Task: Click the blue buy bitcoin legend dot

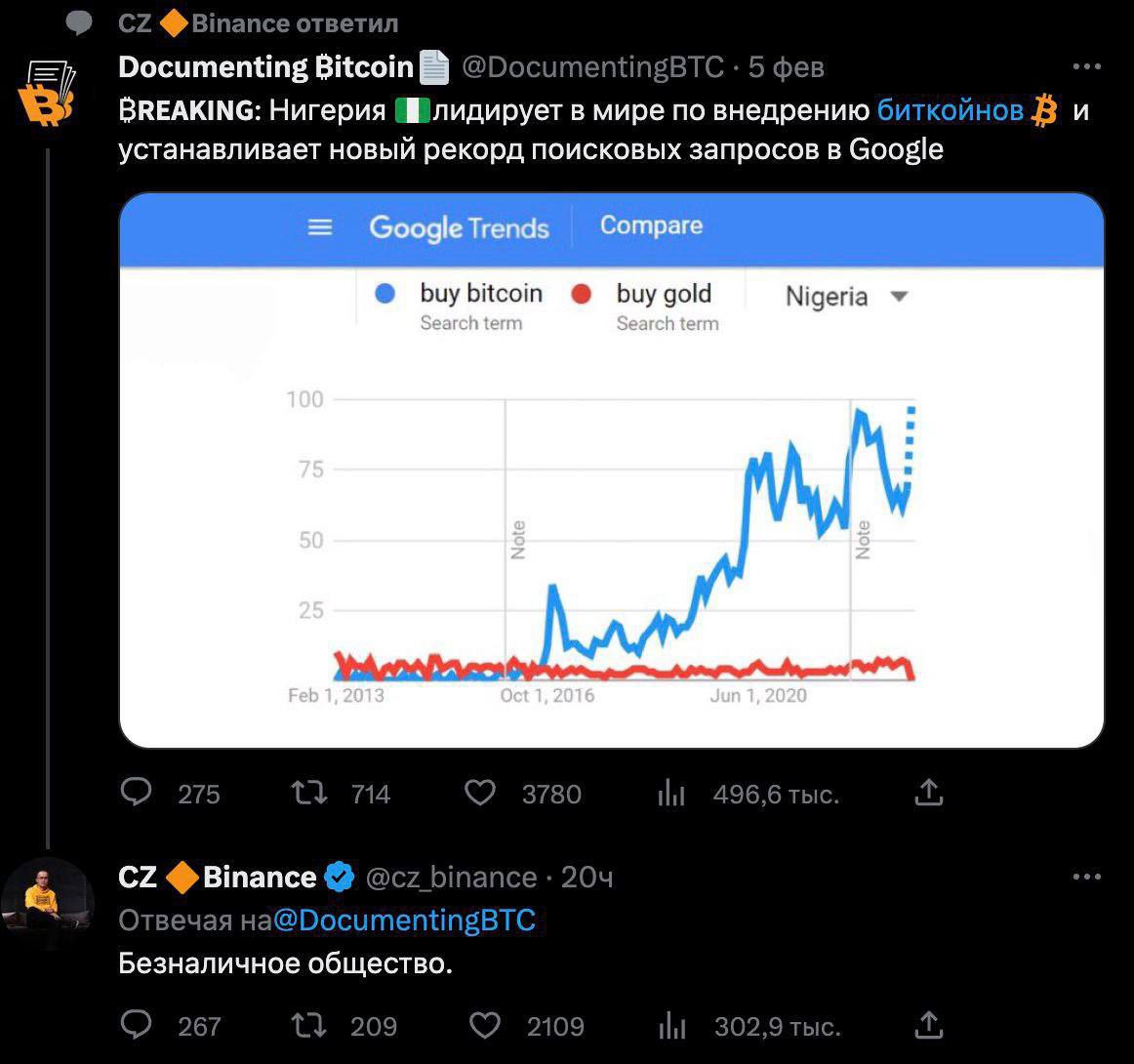Action: [x=385, y=295]
